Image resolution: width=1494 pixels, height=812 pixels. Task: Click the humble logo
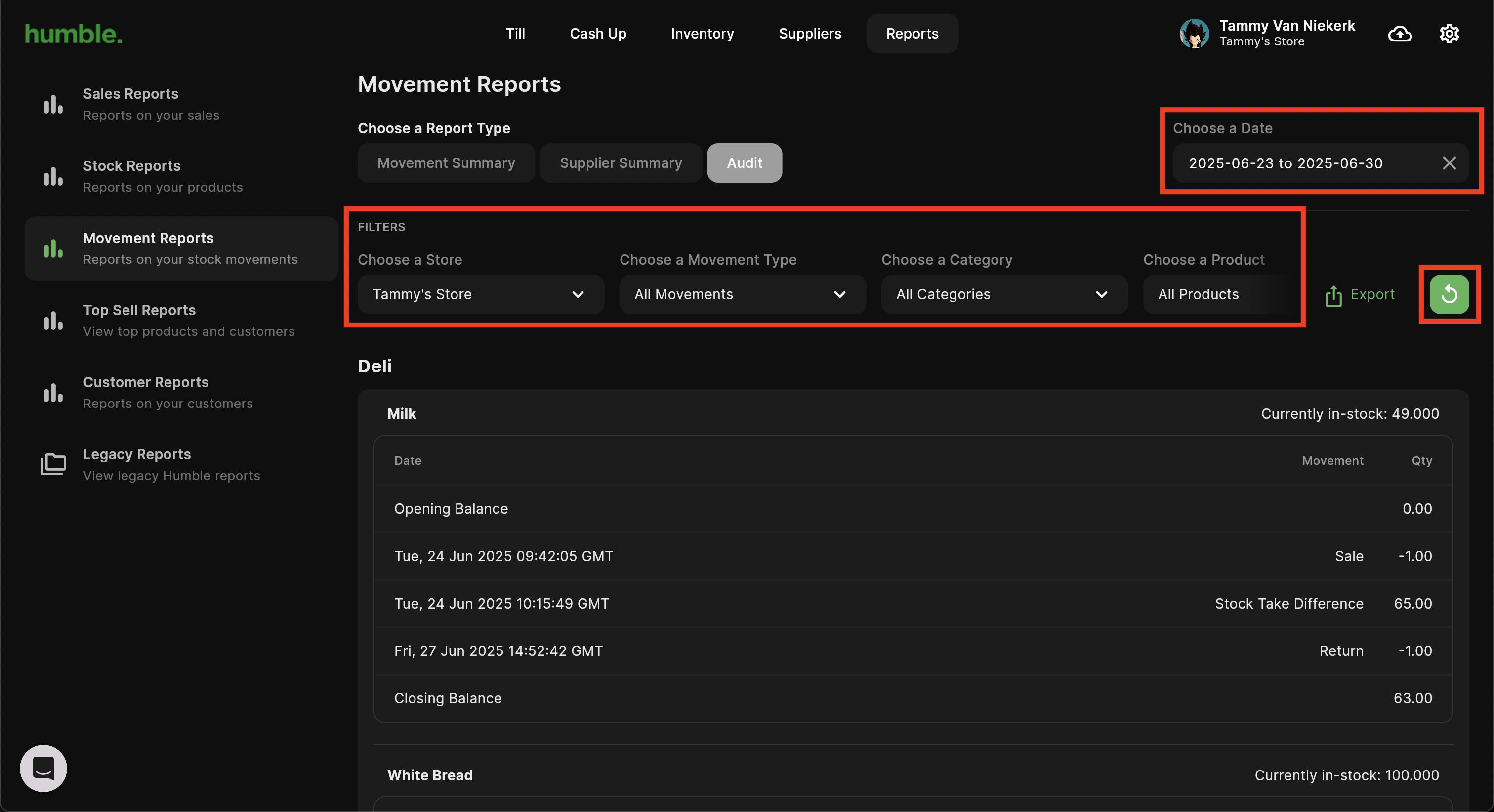click(x=74, y=34)
